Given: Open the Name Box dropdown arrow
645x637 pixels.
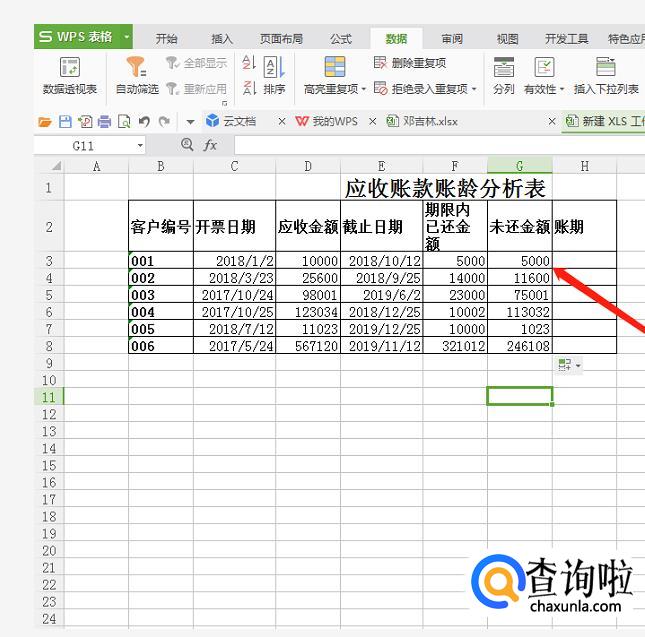Looking at the screenshot, I should pyautogui.click(x=140, y=146).
